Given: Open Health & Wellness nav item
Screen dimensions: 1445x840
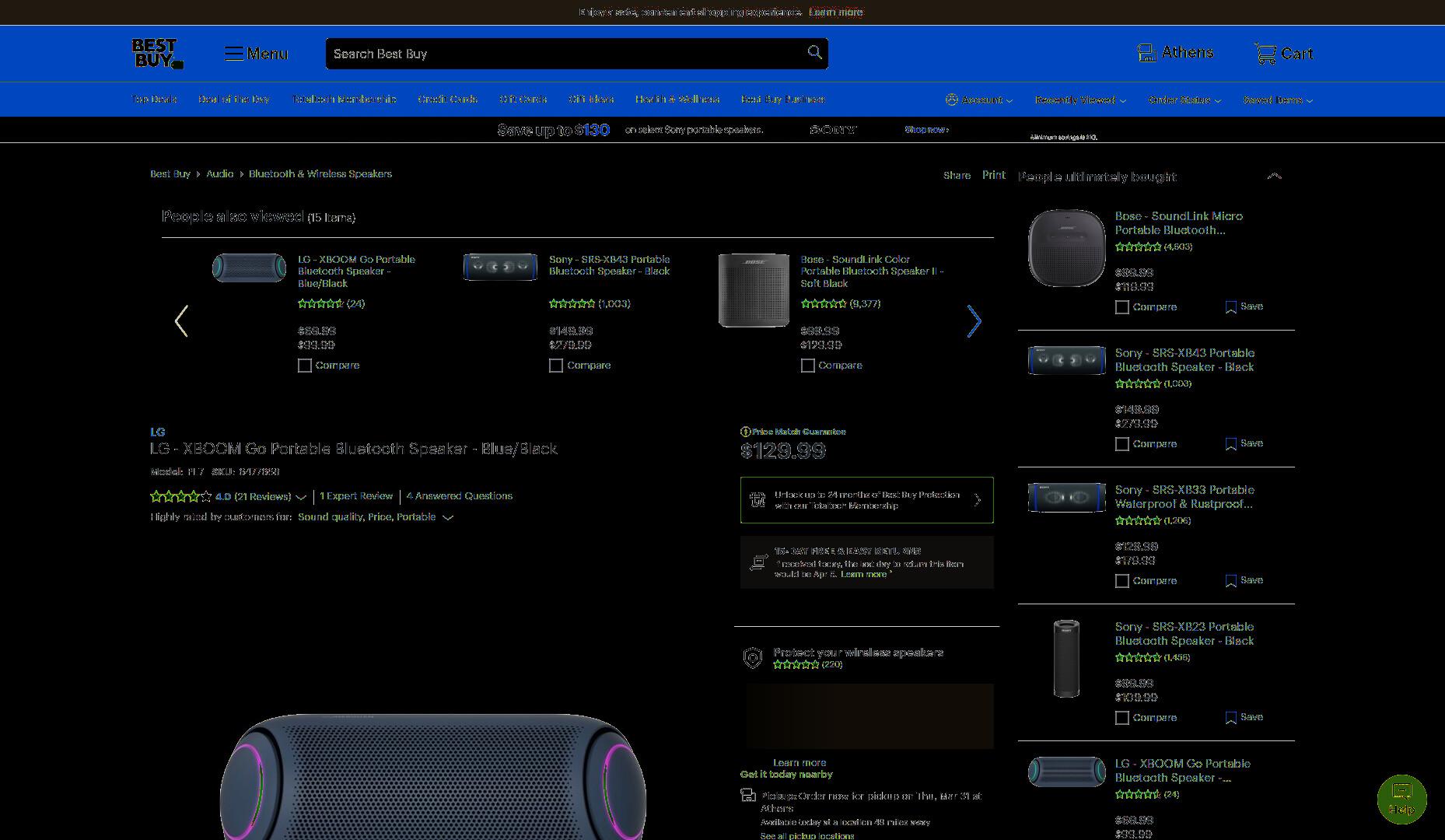Looking at the screenshot, I should point(677,99).
